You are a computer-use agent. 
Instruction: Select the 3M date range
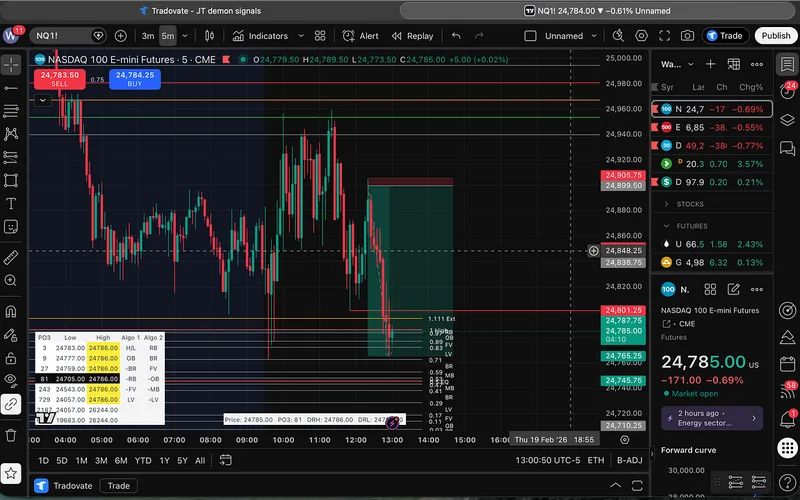[x=101, y=460]
